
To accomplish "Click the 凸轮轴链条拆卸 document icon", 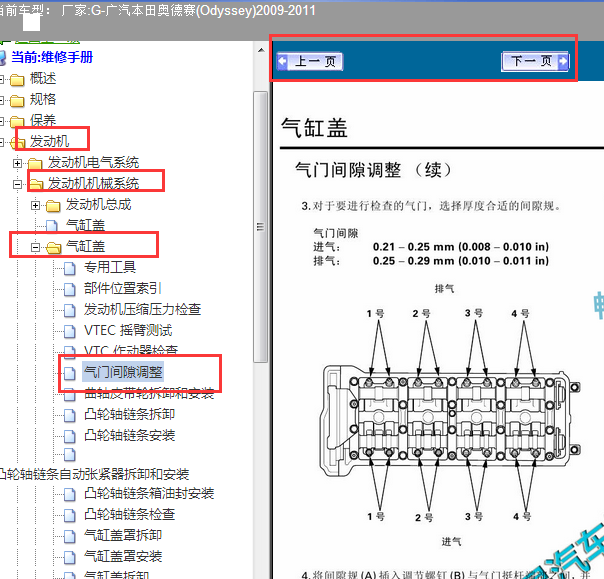I will point(69,415).
